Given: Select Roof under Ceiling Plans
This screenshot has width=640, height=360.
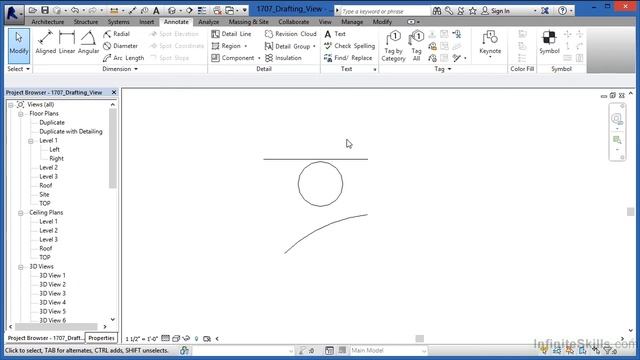Looking at the screenshot, I should click(x=46, y=248).
